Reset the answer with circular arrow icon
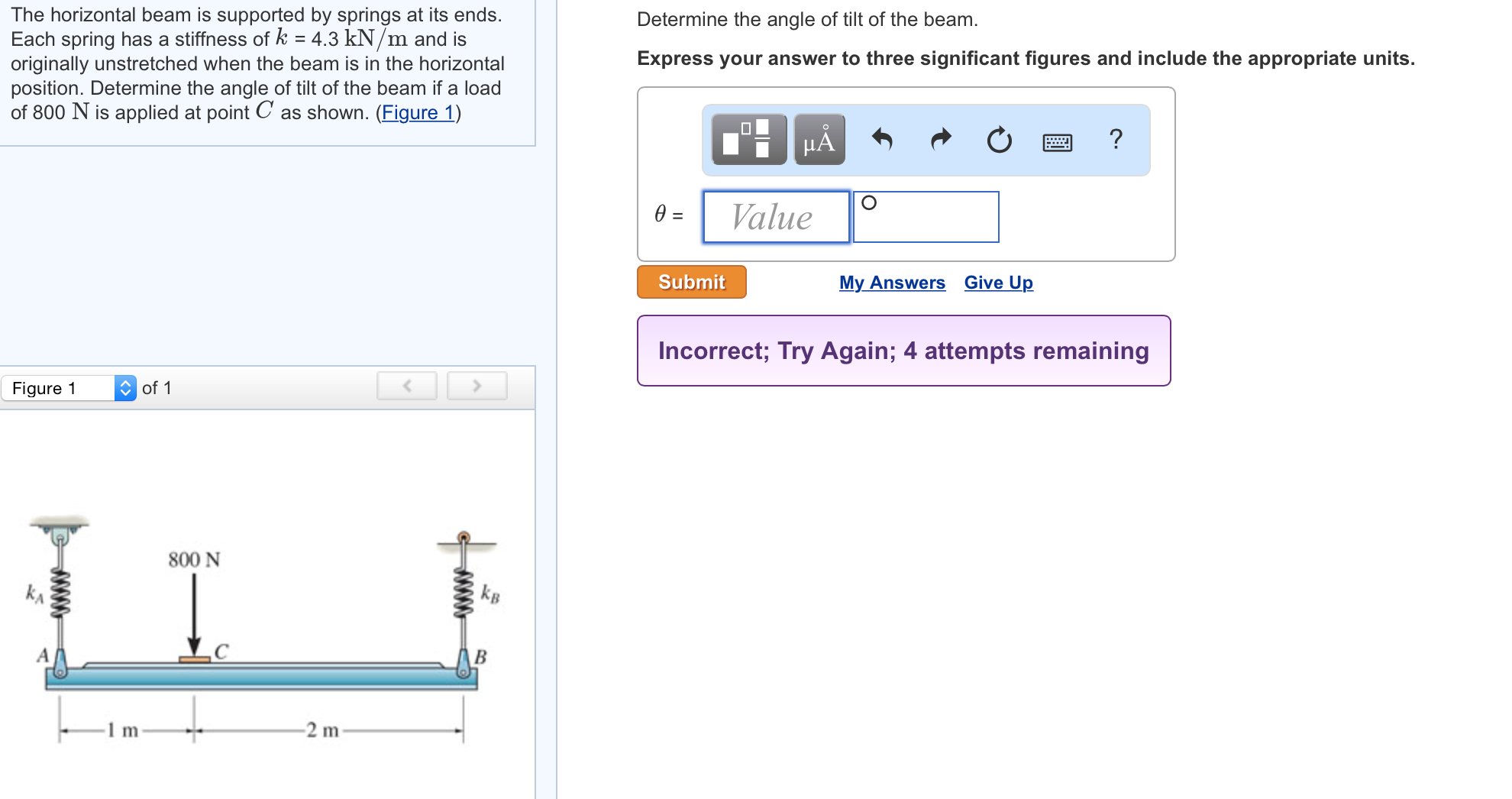The height and width of the screenshot is (799, 1512). pyautogui.click(x=999, y=140)
